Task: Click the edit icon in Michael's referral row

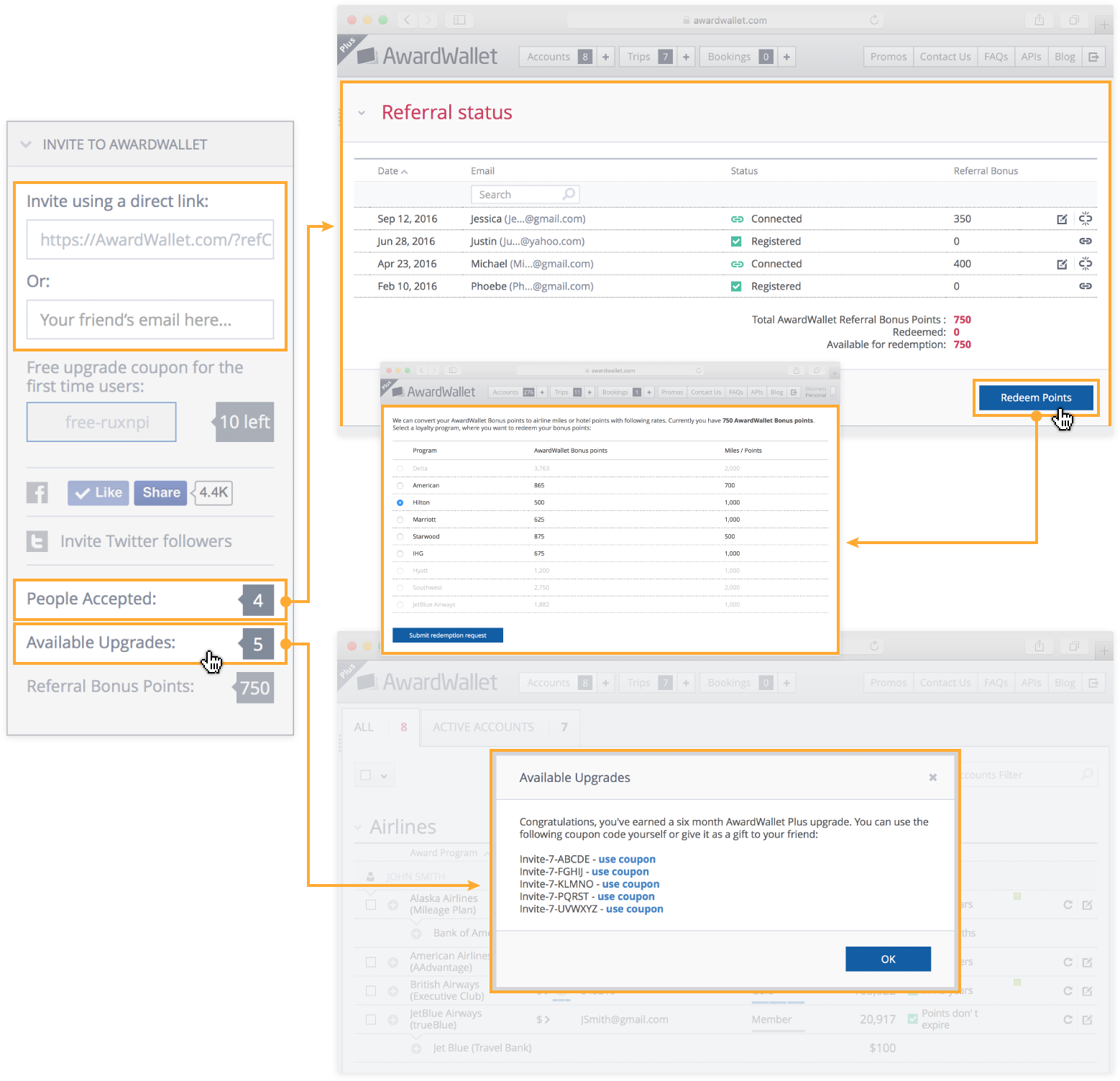Action: coord(1062,264)
